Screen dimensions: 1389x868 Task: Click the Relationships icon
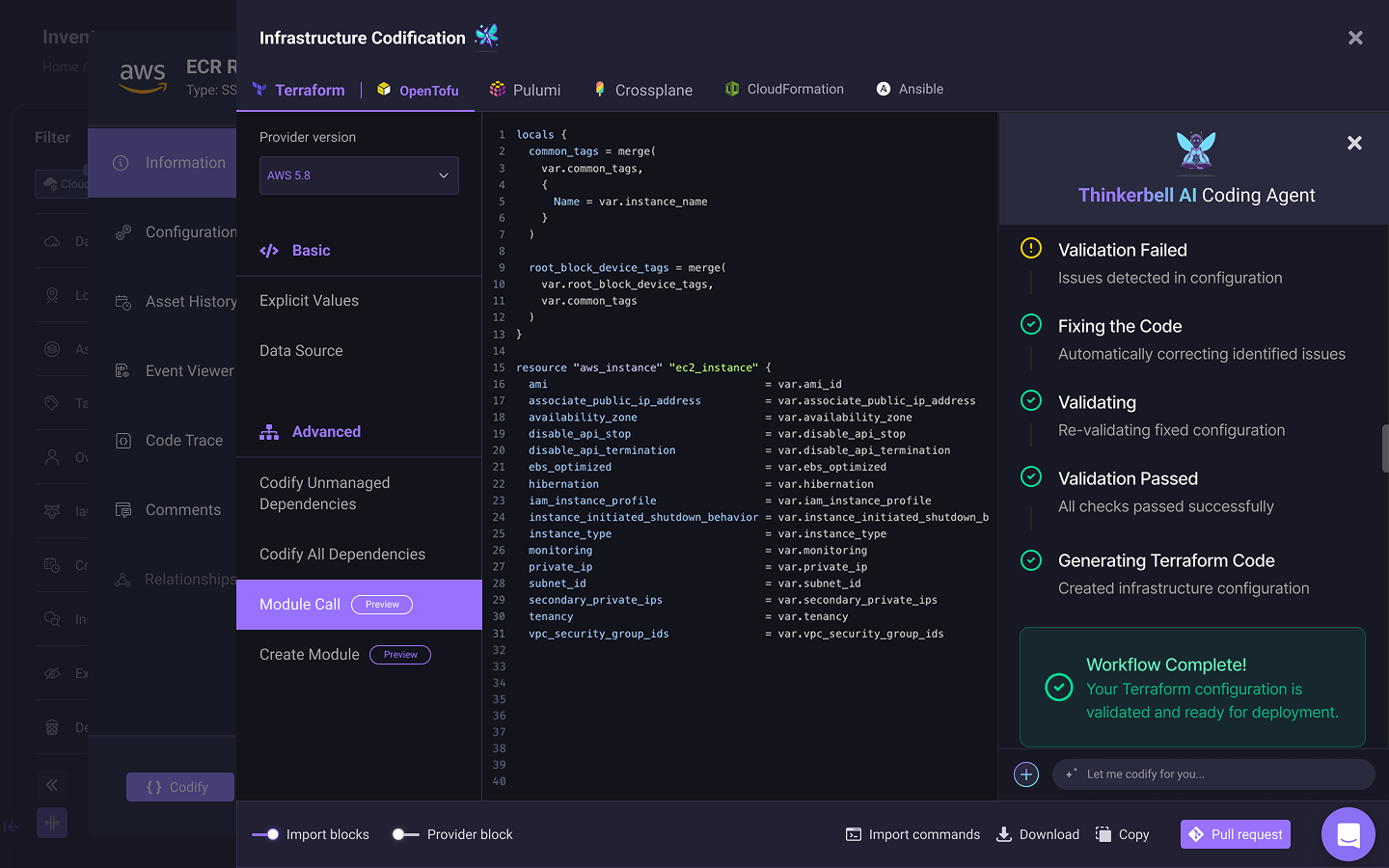[123, 580]
